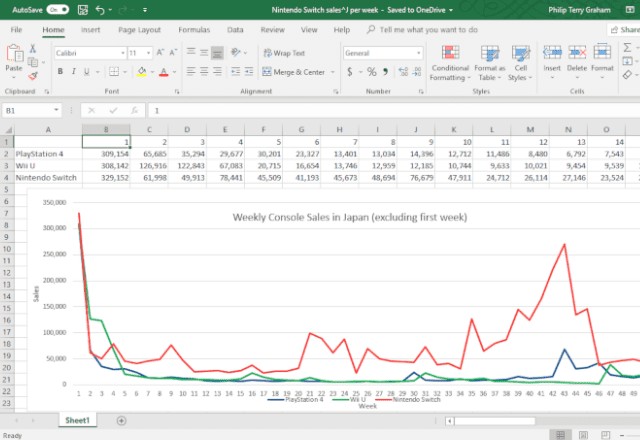This screenshot has width=640, height=440.
Task: Click Decrease Indent icon
Action: click(236, 71)
